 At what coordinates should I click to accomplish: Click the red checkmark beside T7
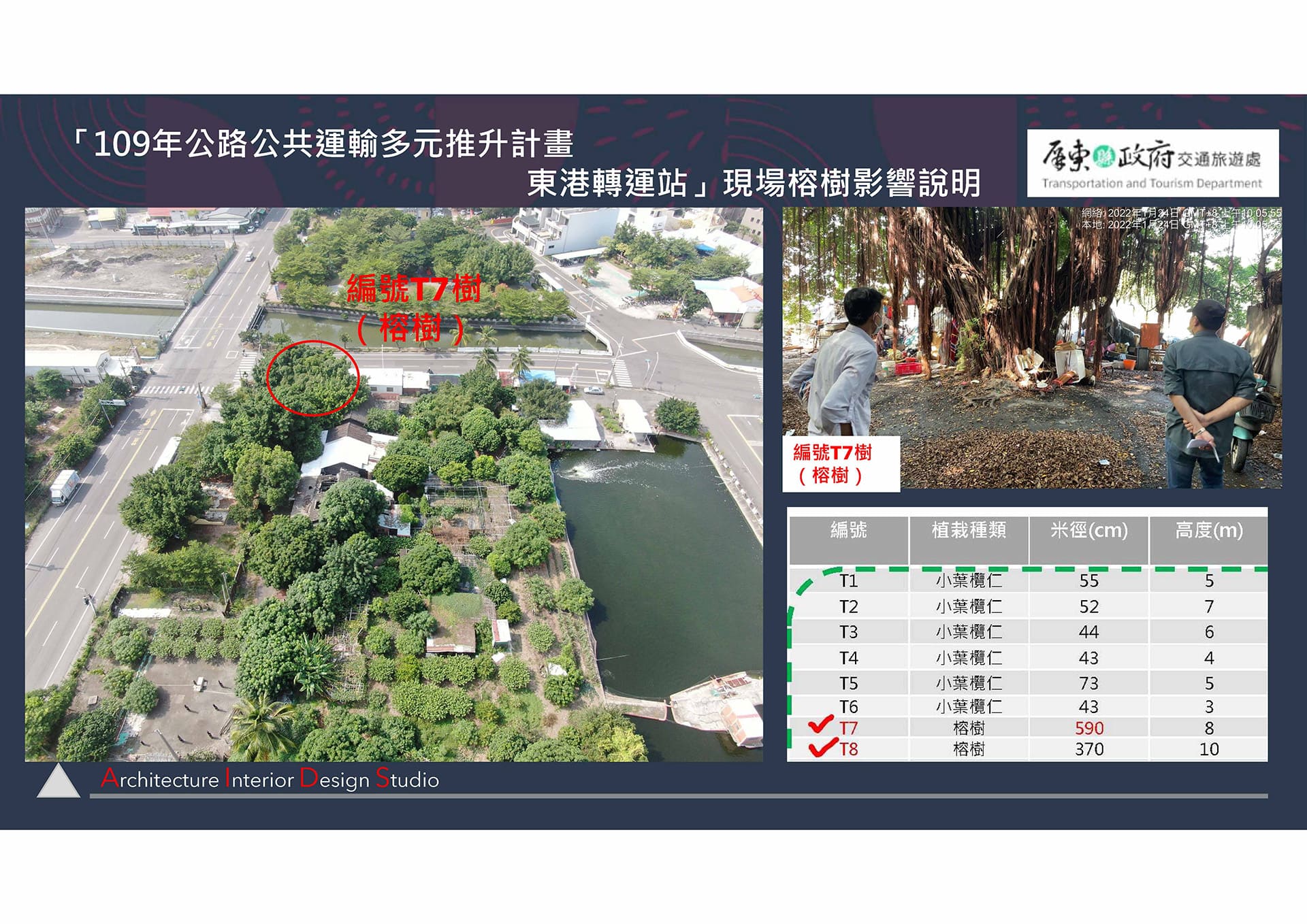coord(820,725)
